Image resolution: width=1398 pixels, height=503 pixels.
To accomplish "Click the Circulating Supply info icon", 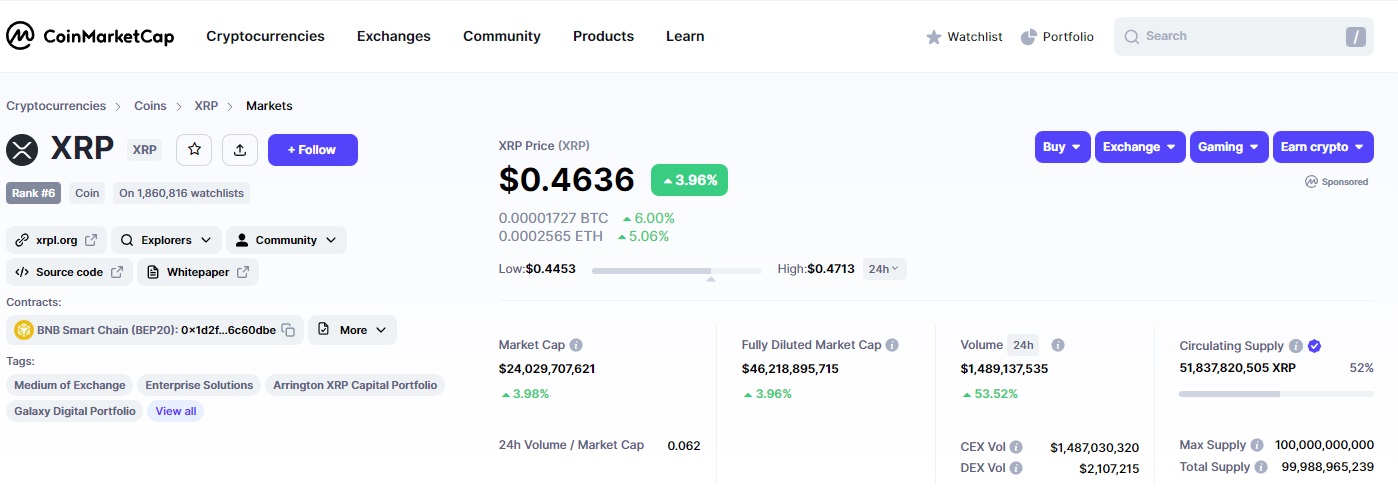I will 1295,346.
